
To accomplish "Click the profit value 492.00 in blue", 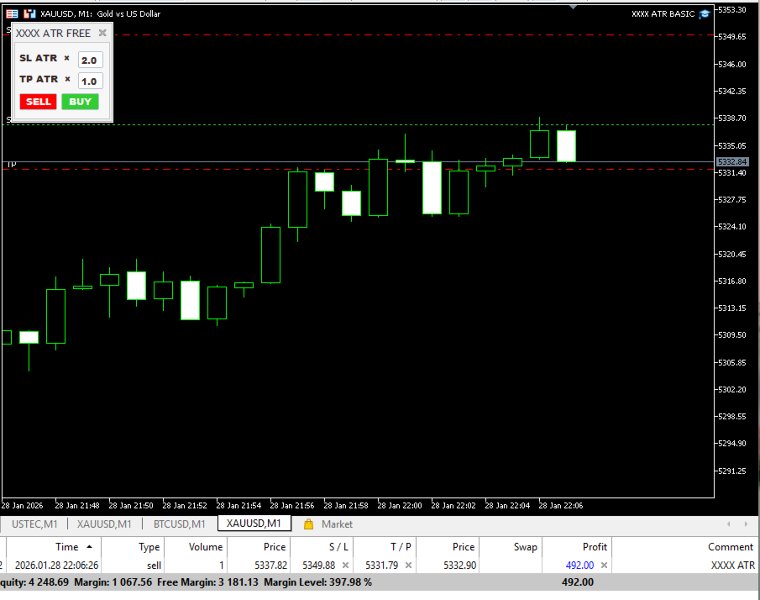I will [x=580, y=565].
